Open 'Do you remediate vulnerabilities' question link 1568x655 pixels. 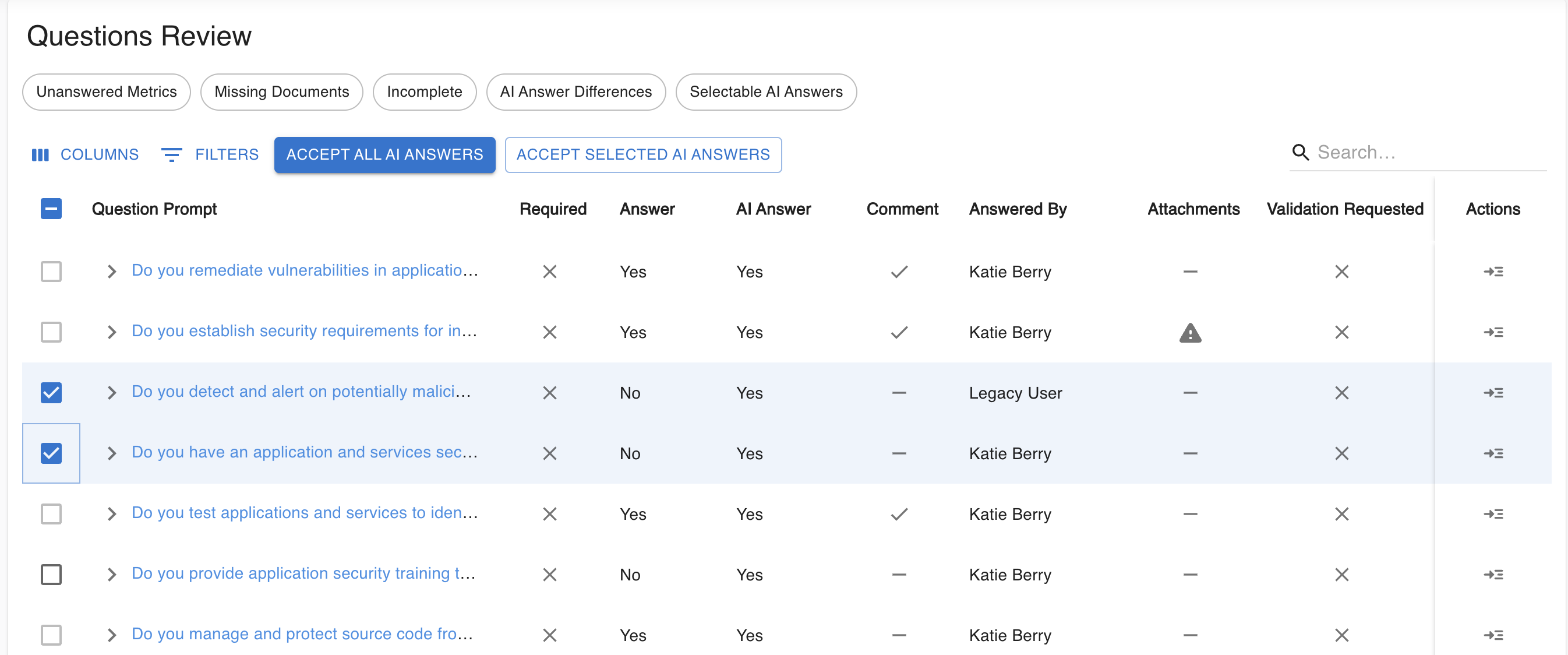[x=305, y=270]
